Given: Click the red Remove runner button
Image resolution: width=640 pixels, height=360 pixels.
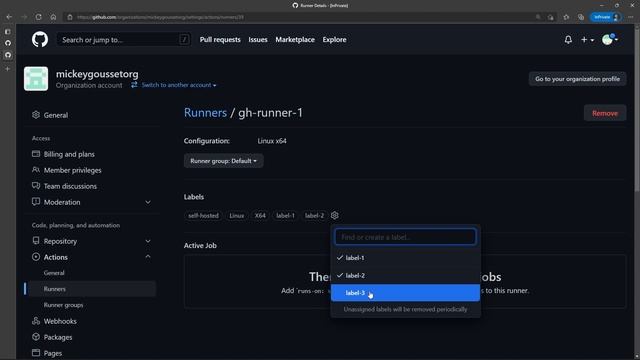Looking at the screenshot, I should [x=604, y=113].
